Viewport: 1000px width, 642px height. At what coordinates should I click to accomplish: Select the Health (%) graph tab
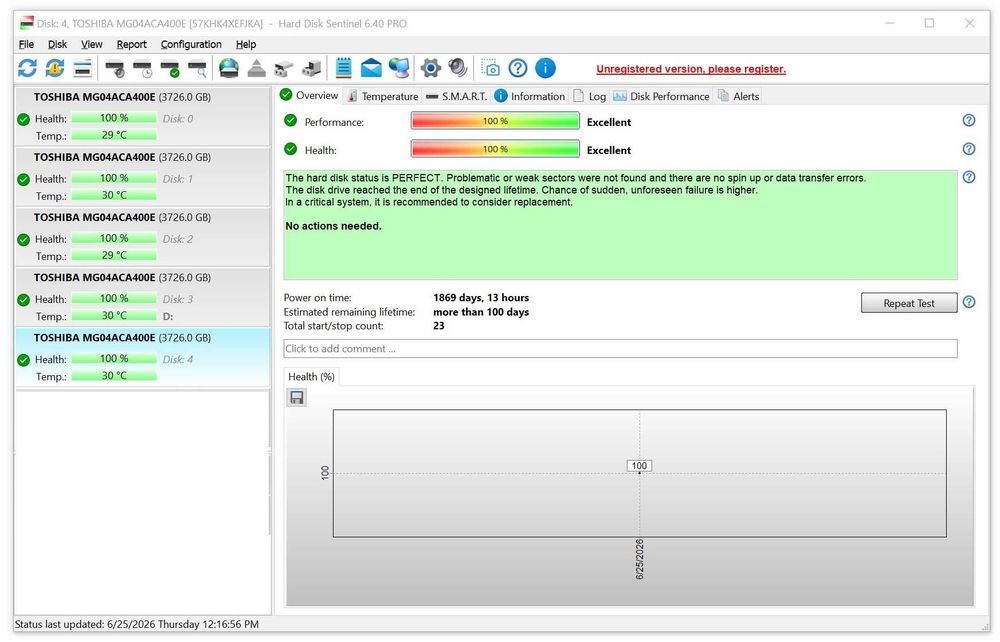tap(311, 377)
